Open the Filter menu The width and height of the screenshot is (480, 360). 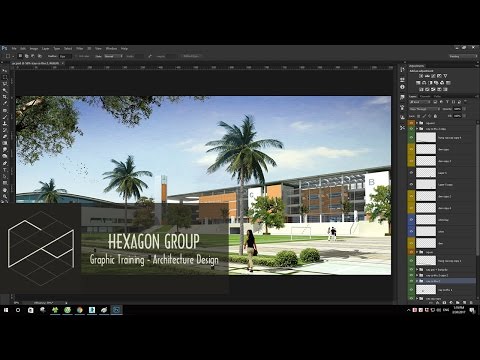pyautogui.click(x=80, y=48)
